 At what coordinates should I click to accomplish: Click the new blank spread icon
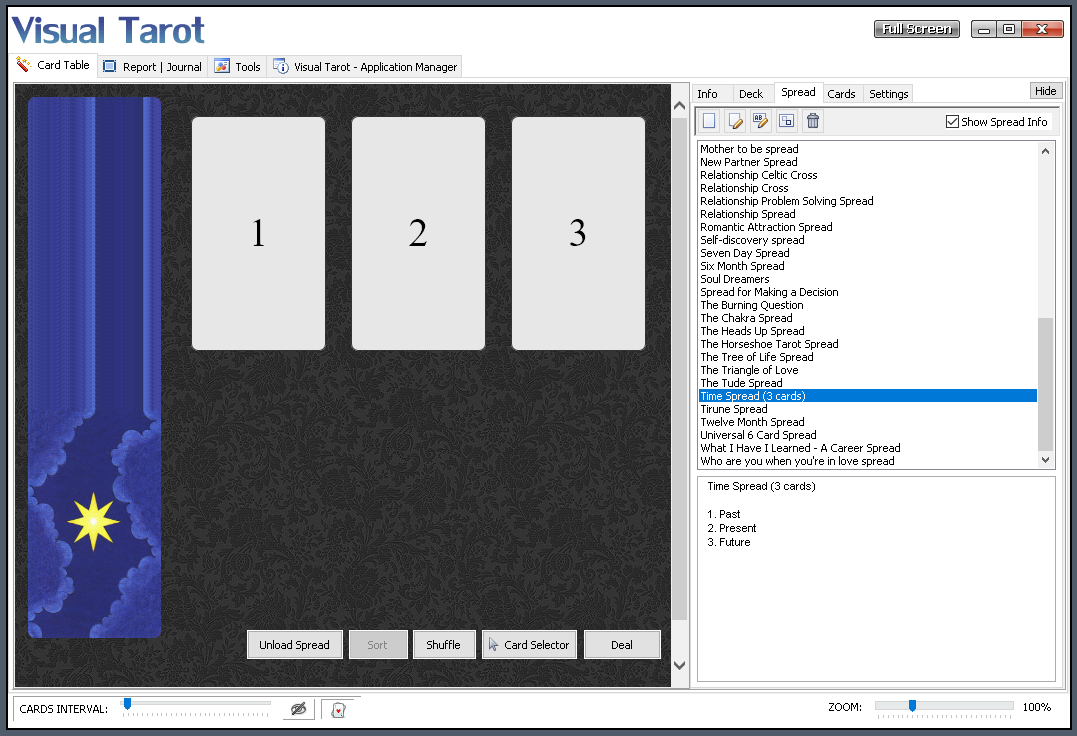[x=709, y=122]
